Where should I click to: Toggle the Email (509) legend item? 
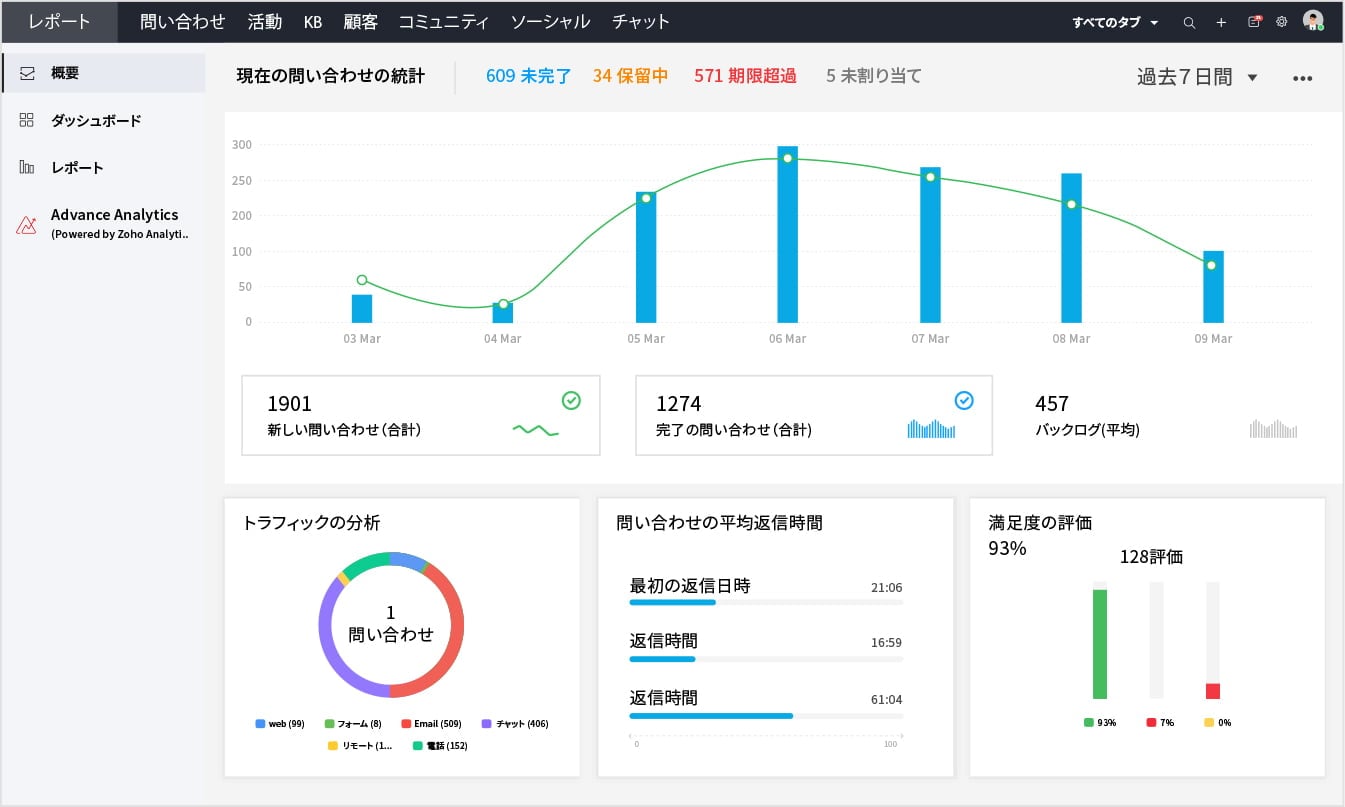(x=432, y=723)
